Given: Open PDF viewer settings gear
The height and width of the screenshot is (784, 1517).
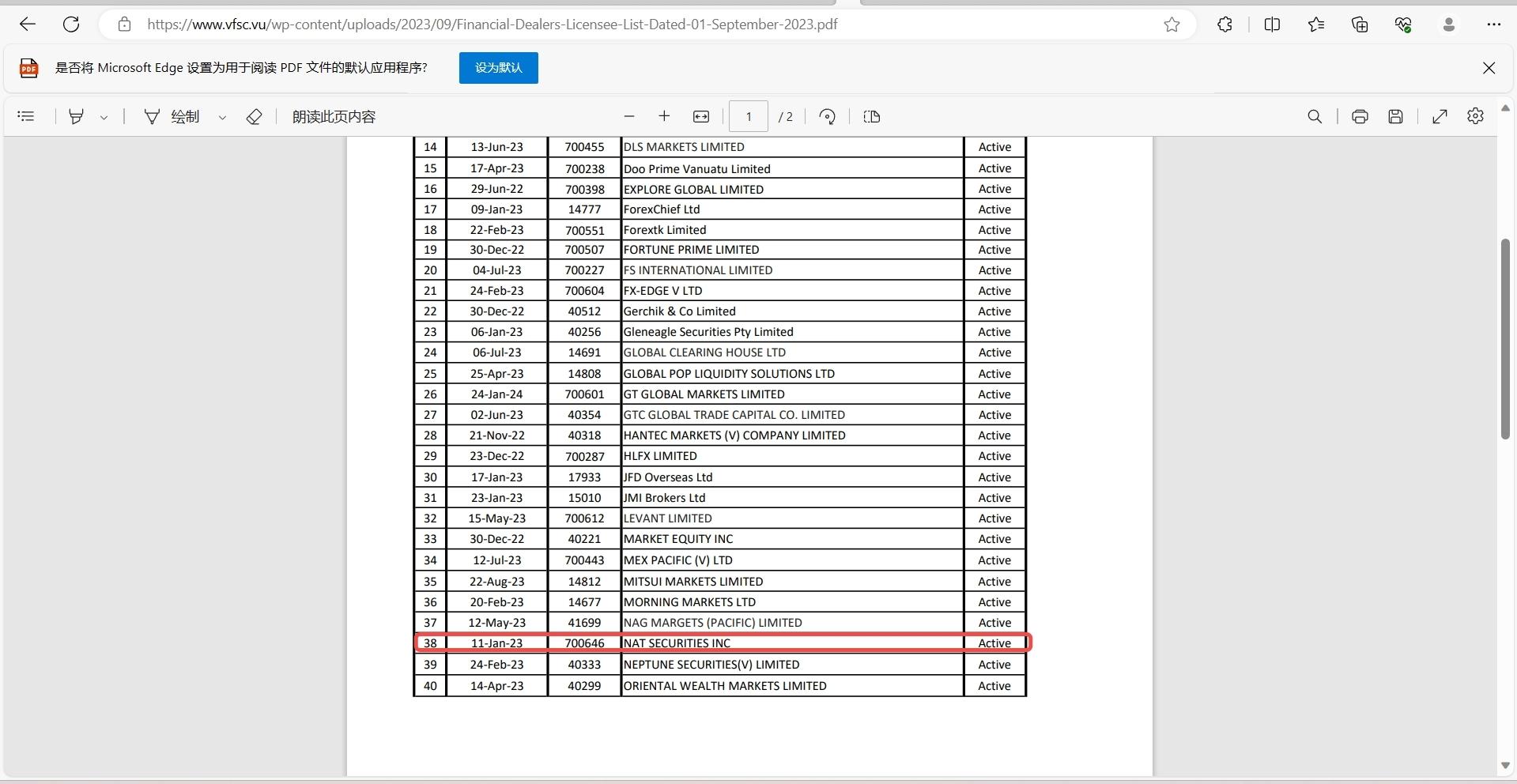Looking at the screenshot, I should tap(1475, 116).
